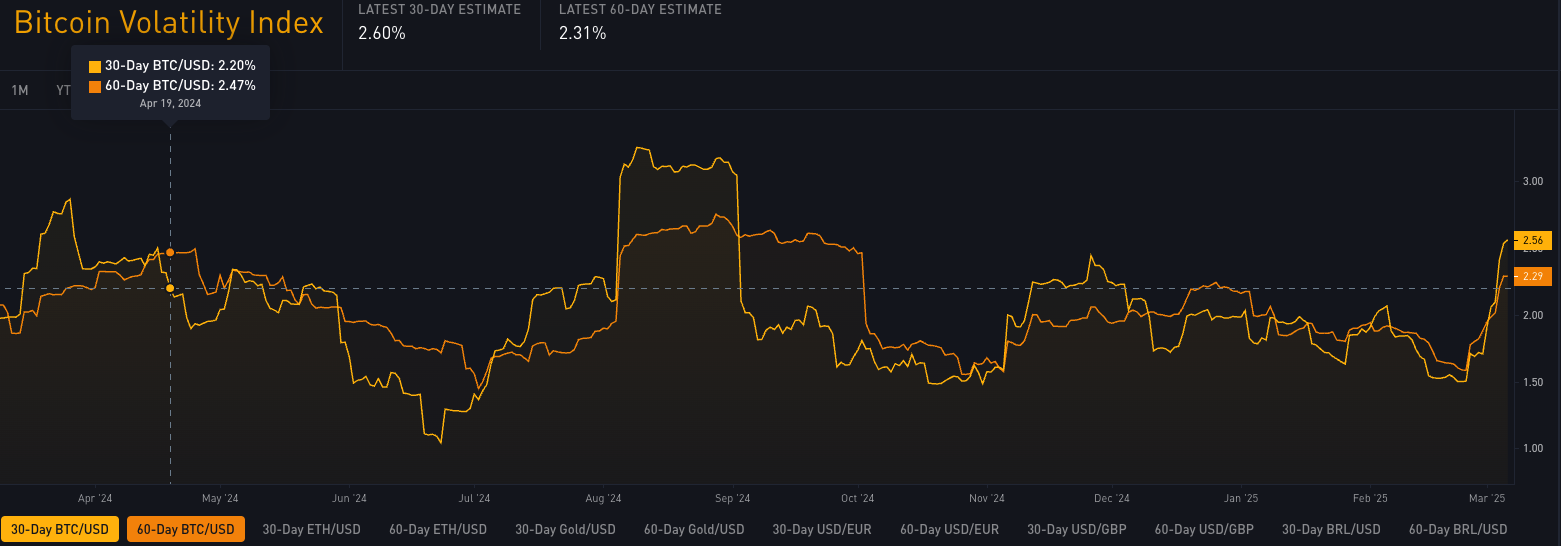Click the latest 30-day estimate value 2.60%

(x=382, y=33)
